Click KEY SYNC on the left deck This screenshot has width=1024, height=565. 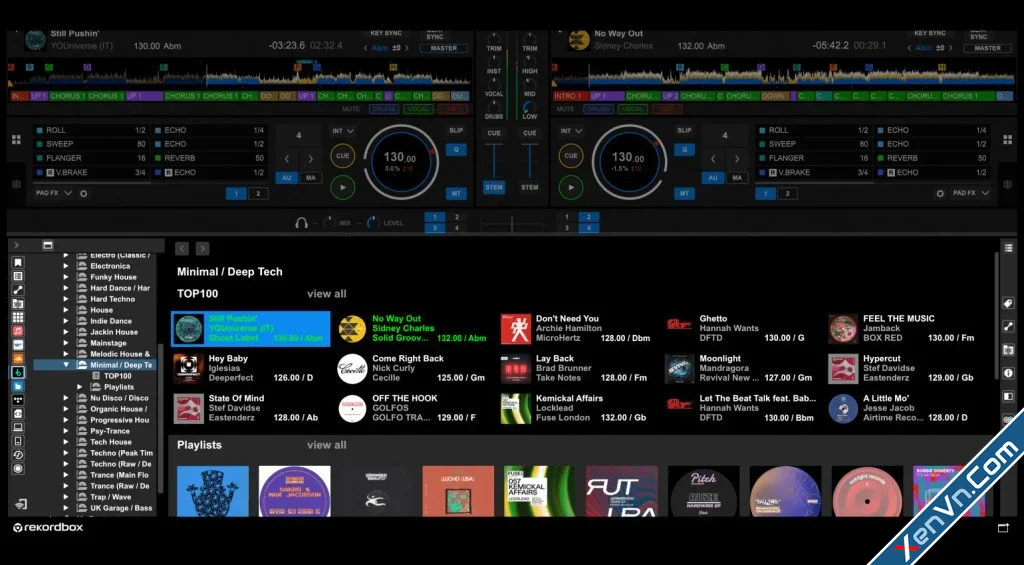point(386,33)
